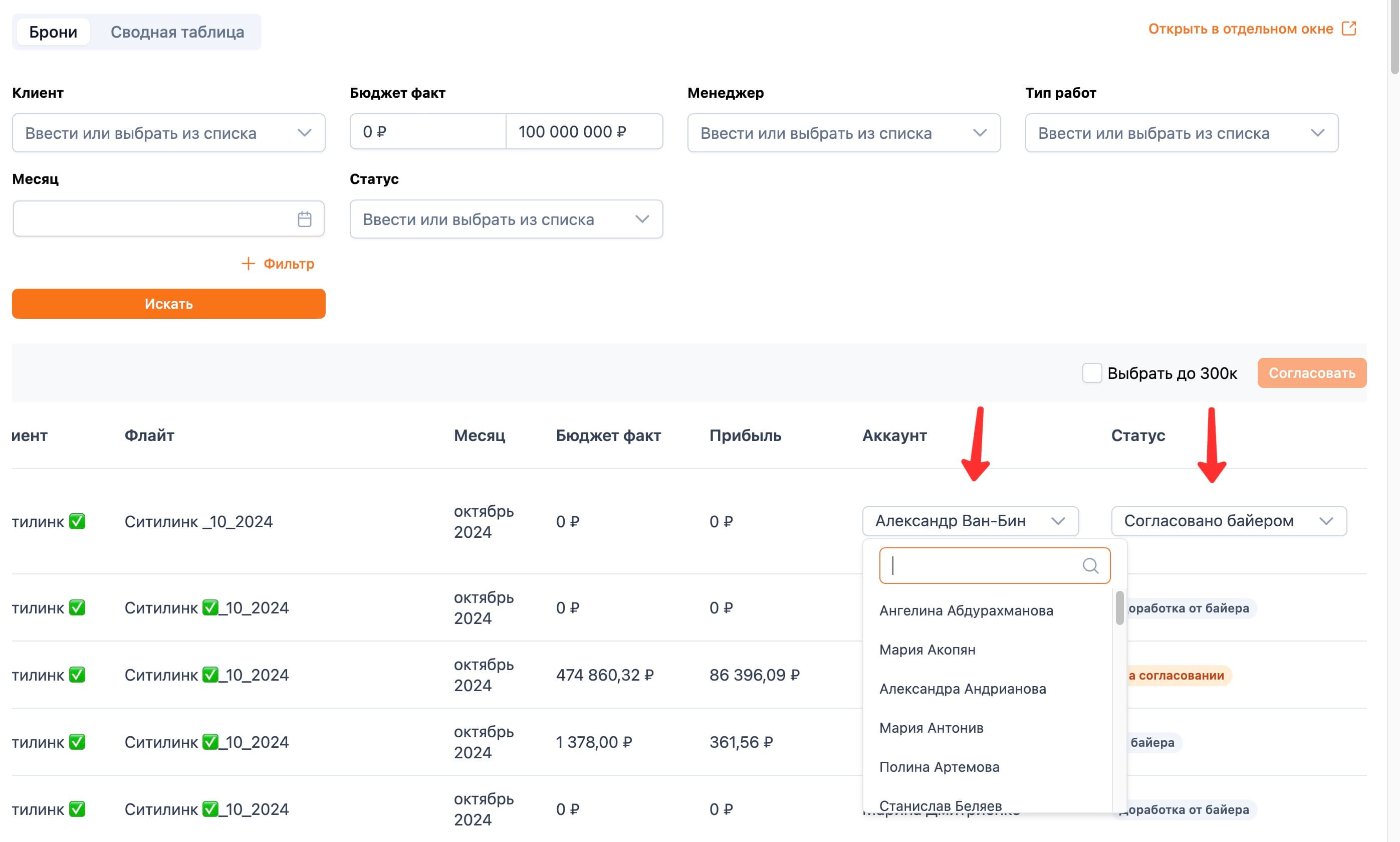Click the 100 000 000 ₽ budget maximum field

pos(584,132)
